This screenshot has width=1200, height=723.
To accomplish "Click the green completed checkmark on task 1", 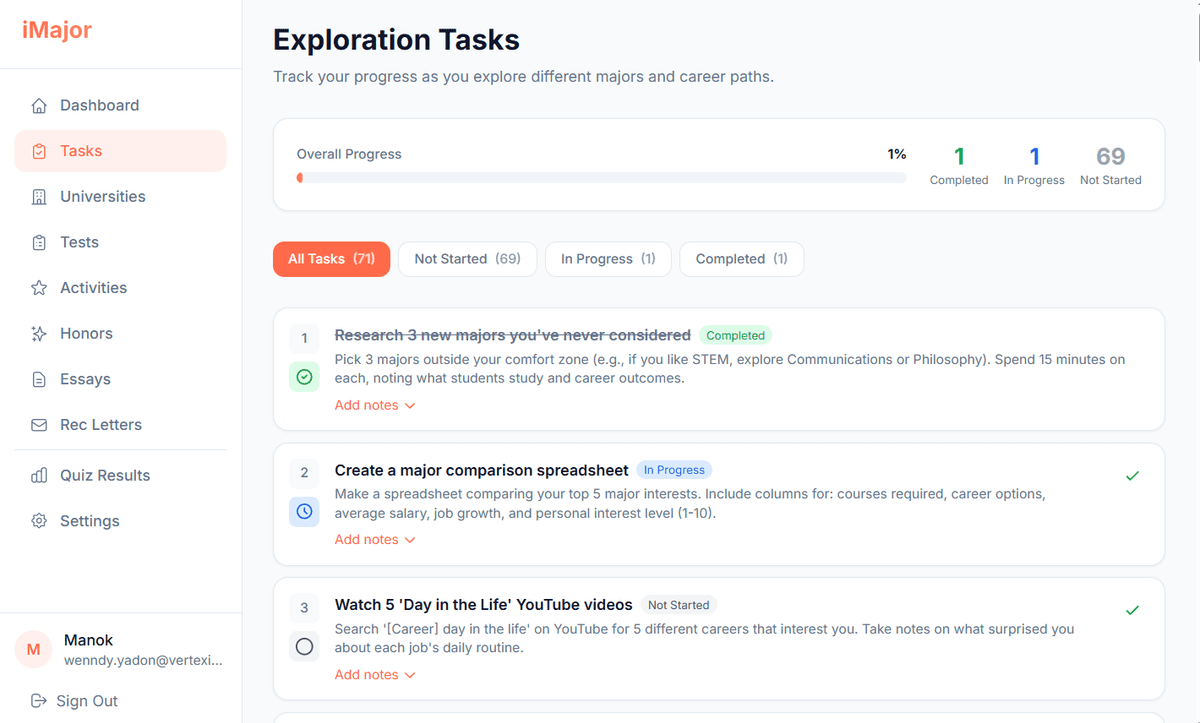I will click(x=304, y=377).
